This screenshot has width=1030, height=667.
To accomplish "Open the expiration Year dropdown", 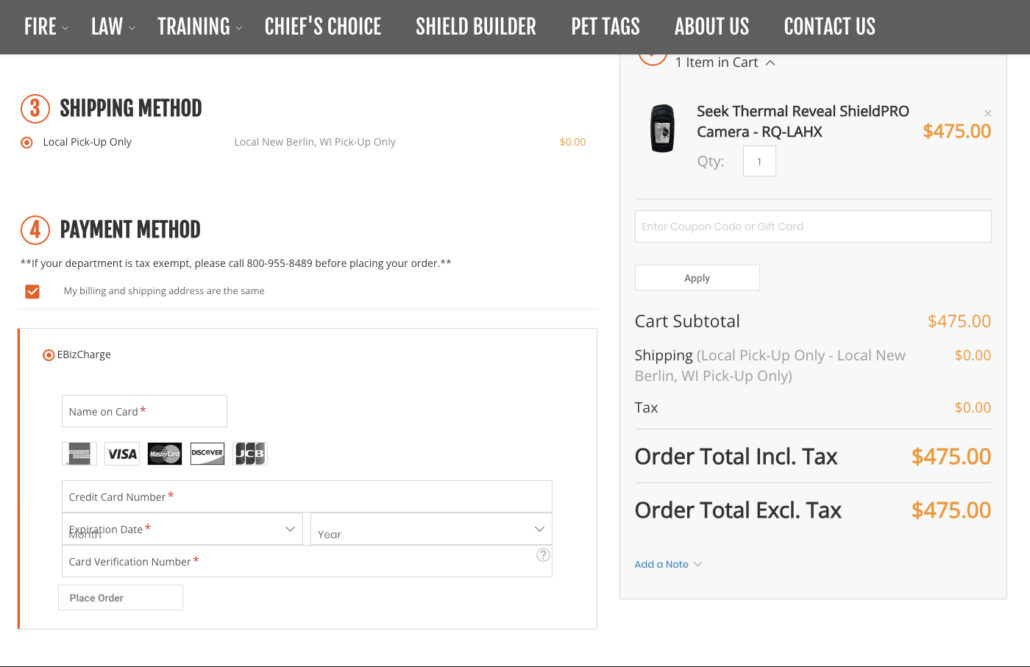I will coord(431,529).
